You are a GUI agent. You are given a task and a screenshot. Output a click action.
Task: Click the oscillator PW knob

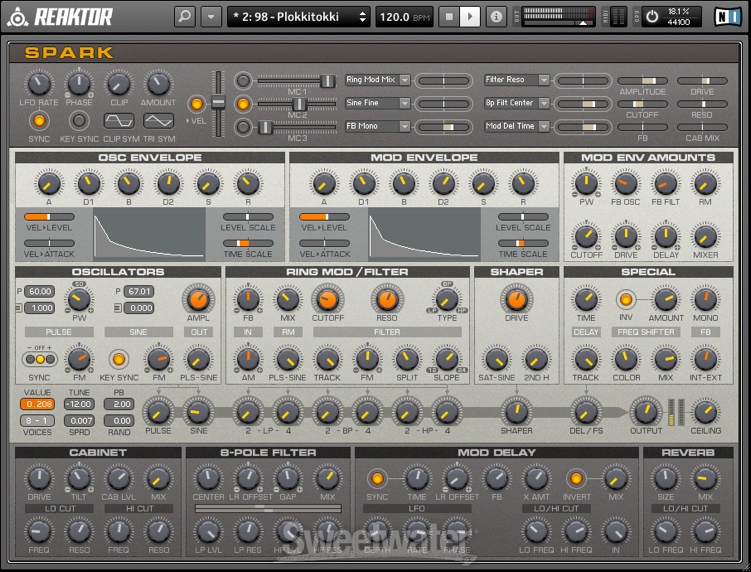coord(79,300)
